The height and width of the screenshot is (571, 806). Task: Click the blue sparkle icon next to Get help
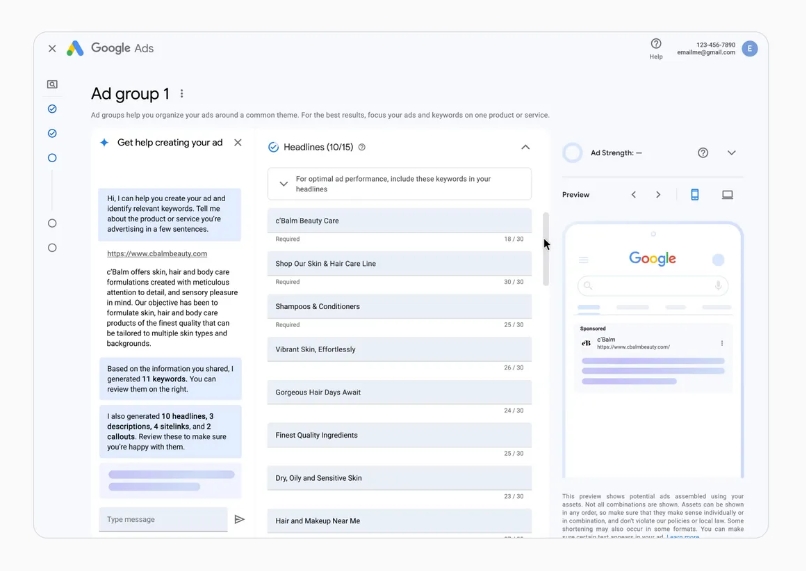pyautogui.click(x=104, y=142)
